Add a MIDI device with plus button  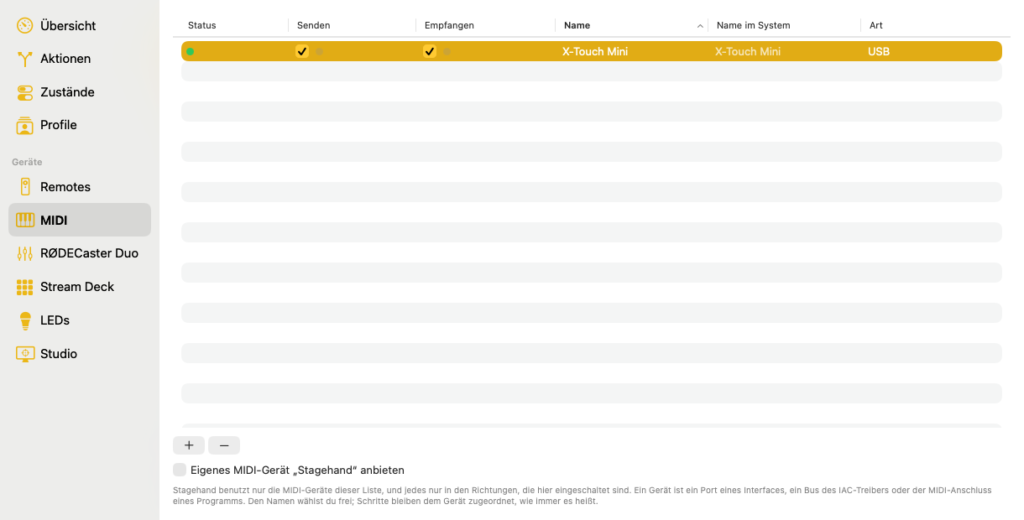coord(189,446)
